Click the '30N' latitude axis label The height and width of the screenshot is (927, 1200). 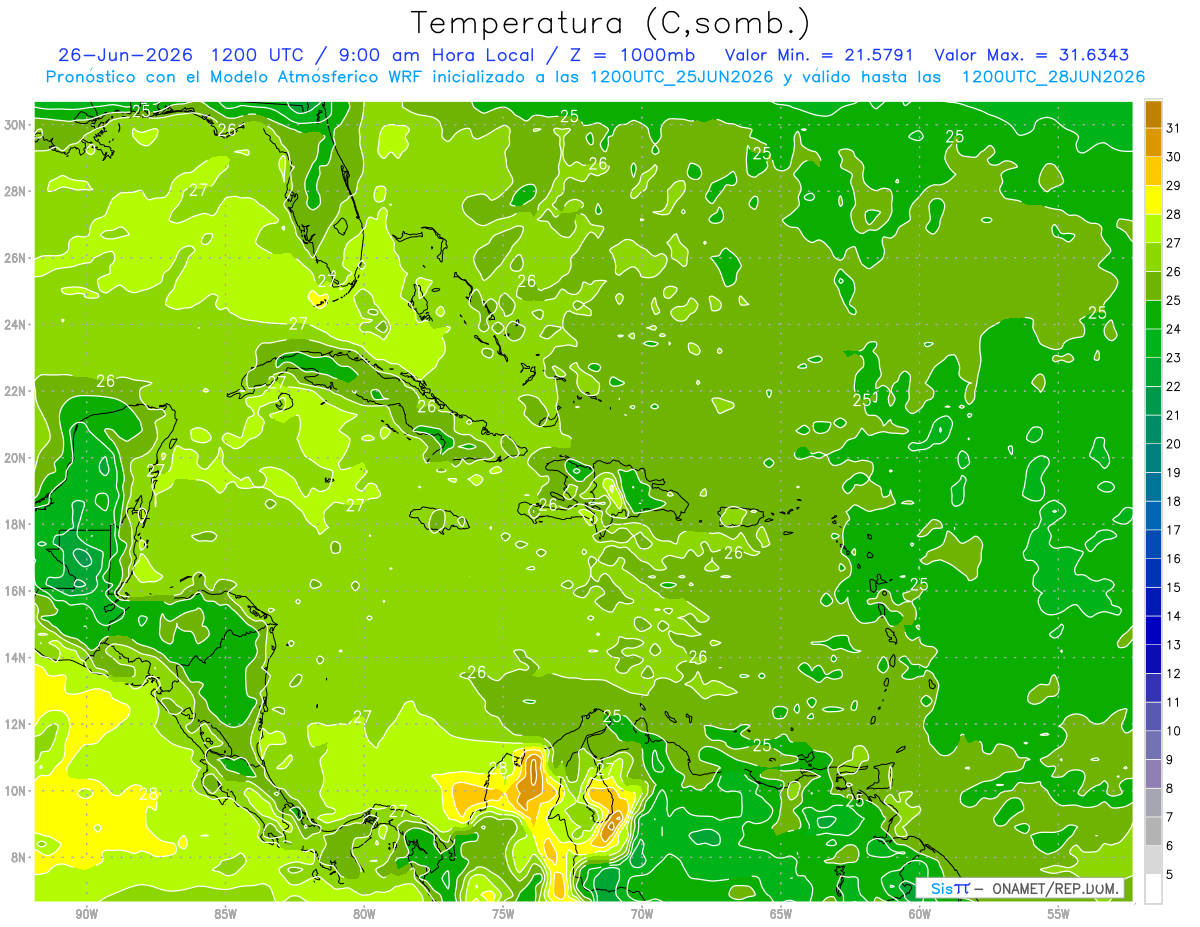click(x=15, y=124)
